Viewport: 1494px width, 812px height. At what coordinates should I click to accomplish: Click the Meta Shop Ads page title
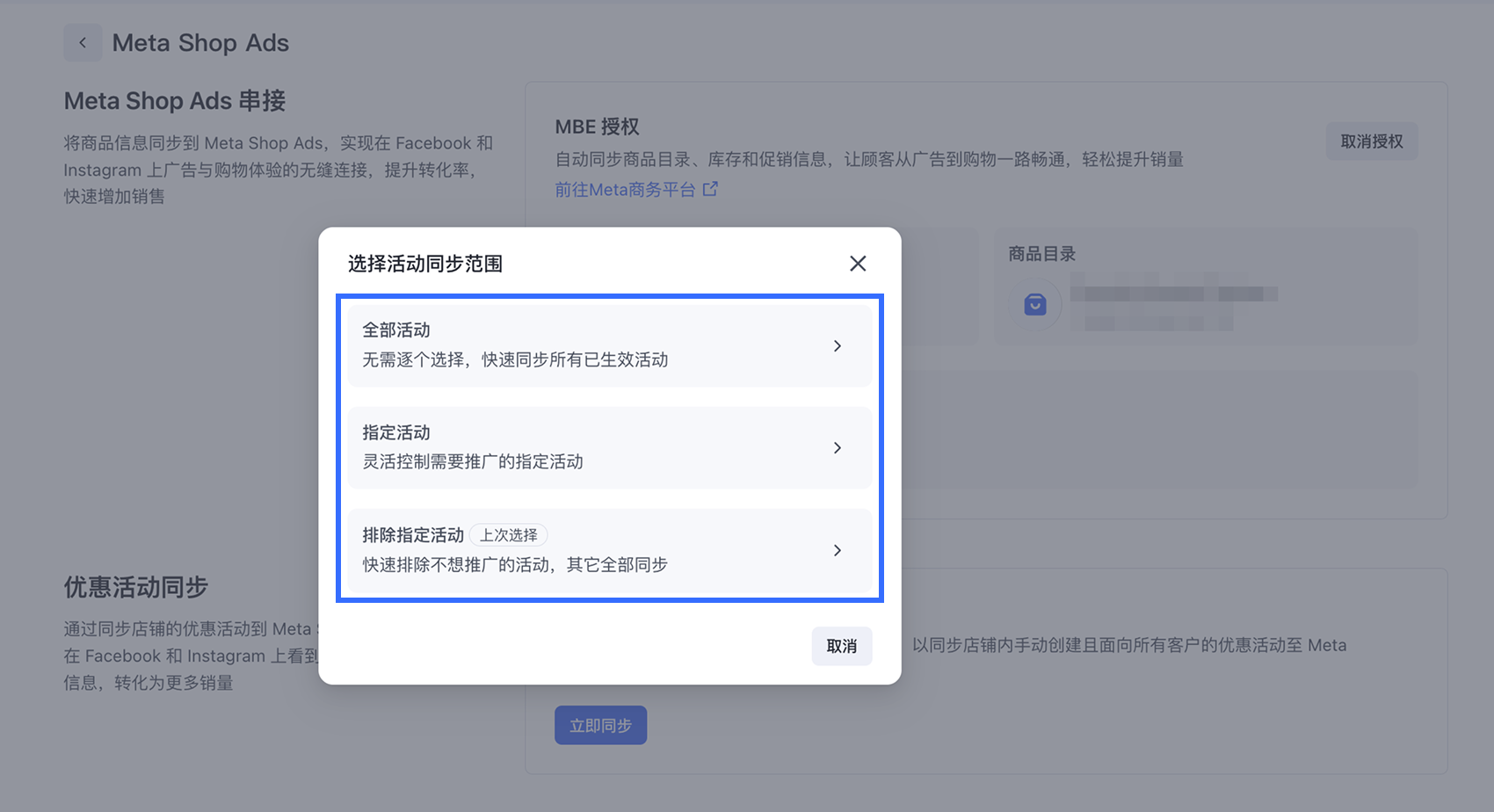[x=200, y=42]
